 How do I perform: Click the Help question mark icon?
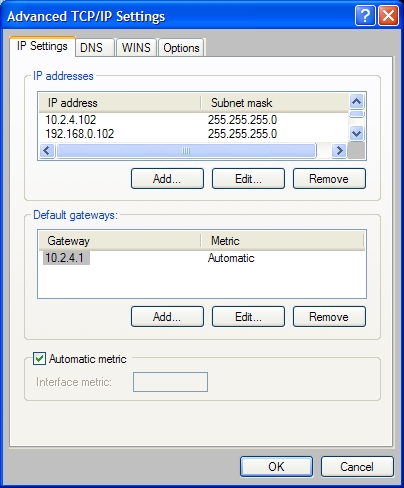tap(365, 15)
